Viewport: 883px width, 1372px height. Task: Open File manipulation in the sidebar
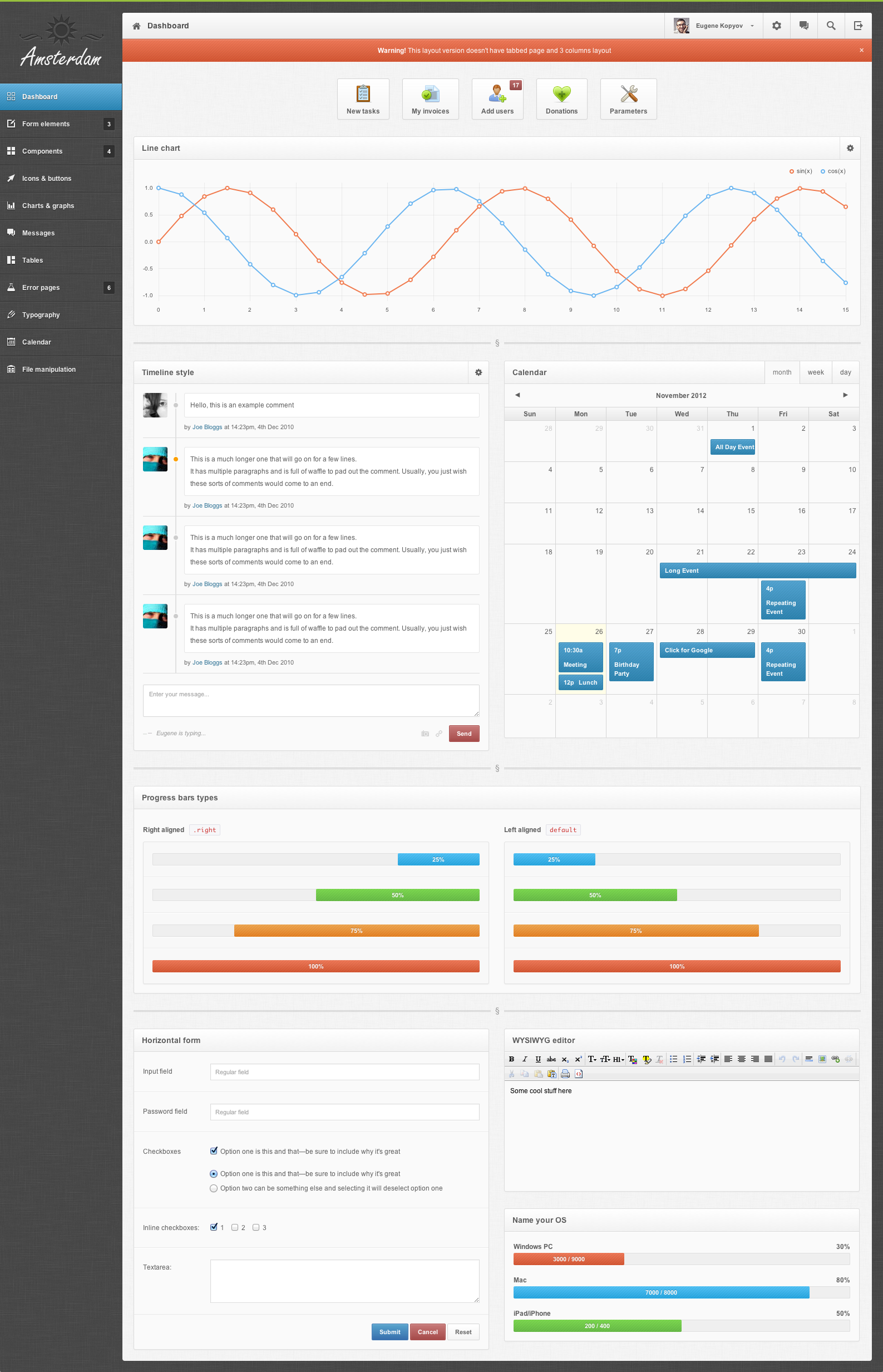[61, 370]
